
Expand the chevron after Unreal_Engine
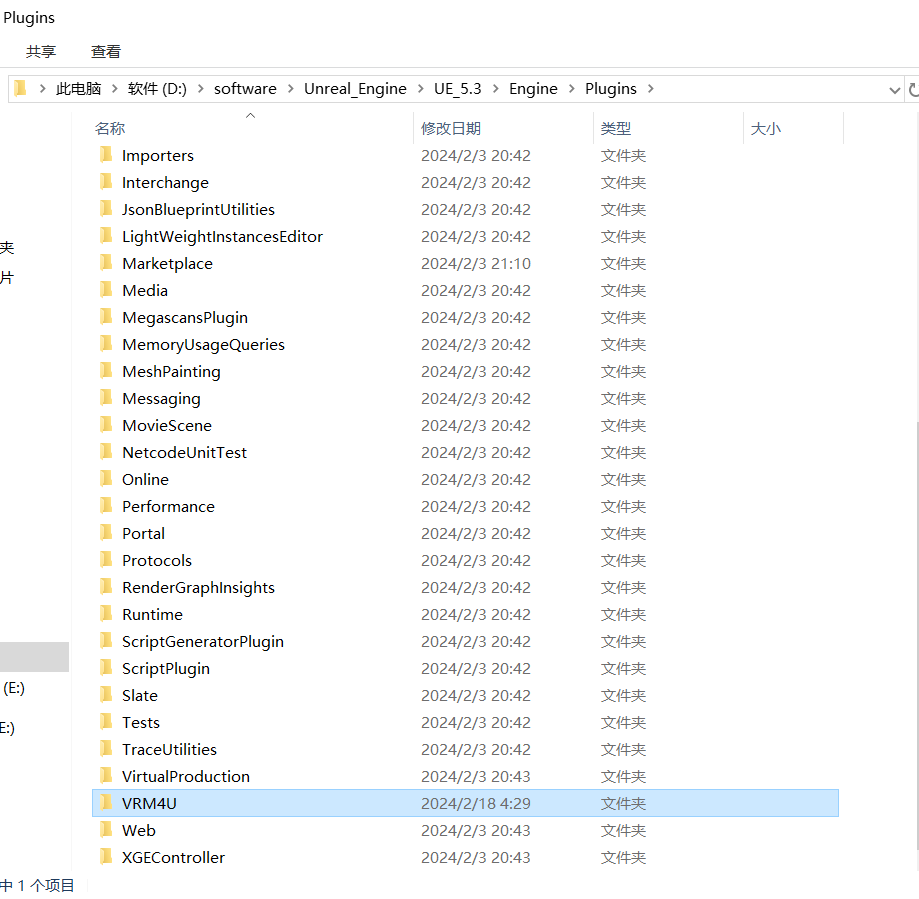(421, 88)
